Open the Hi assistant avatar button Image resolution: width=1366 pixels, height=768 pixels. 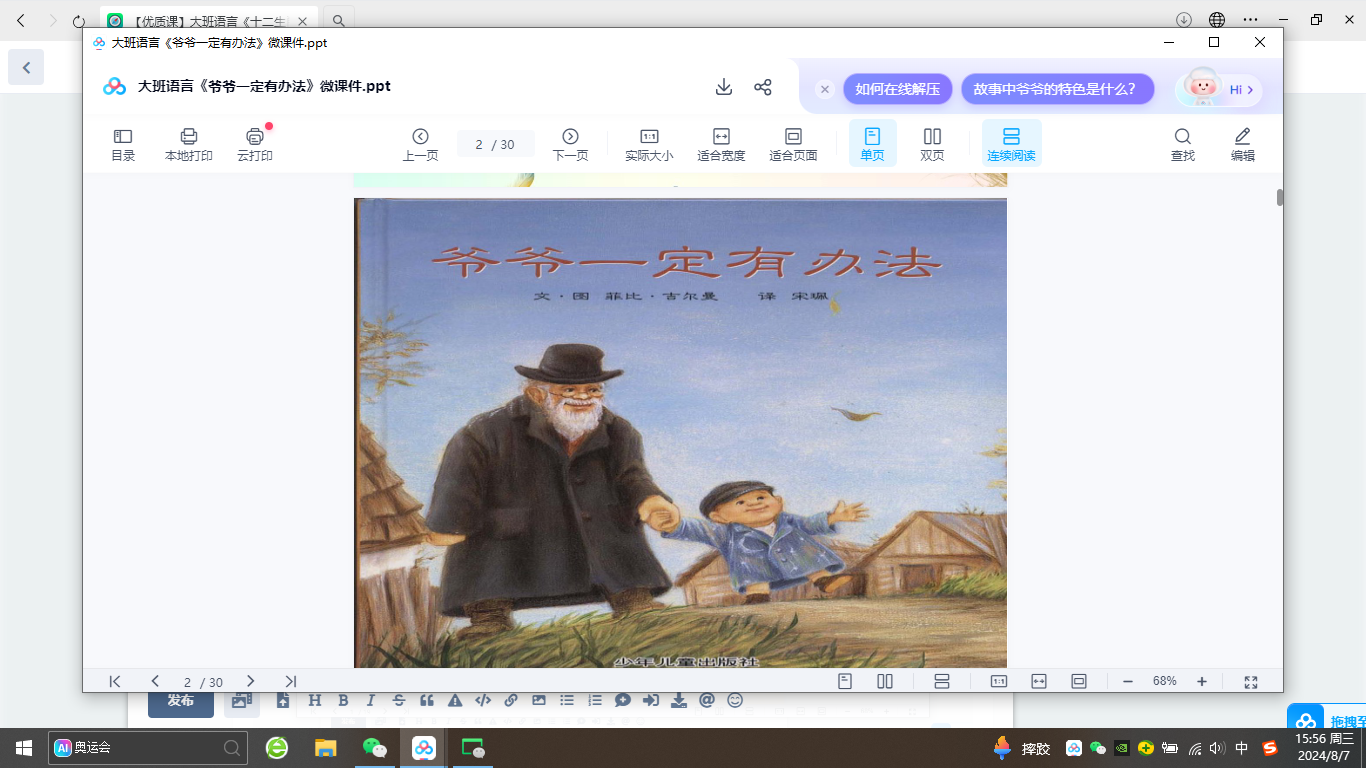pos(1219,89)
